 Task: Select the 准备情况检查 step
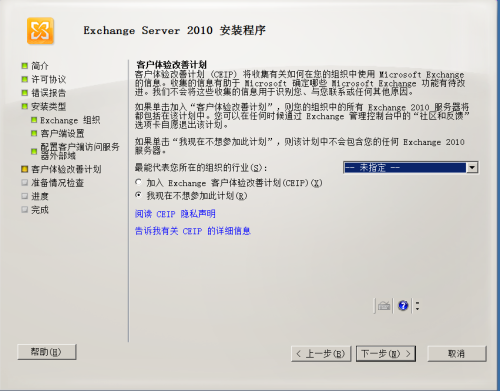point(53,183)
